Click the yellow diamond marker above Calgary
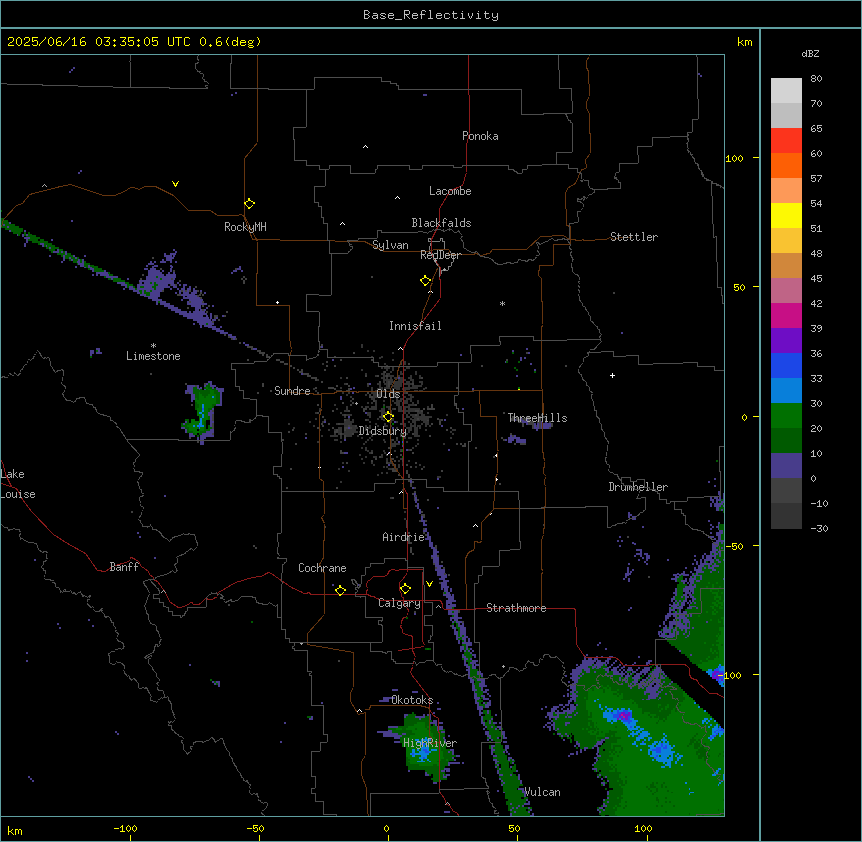 point(405,589)
